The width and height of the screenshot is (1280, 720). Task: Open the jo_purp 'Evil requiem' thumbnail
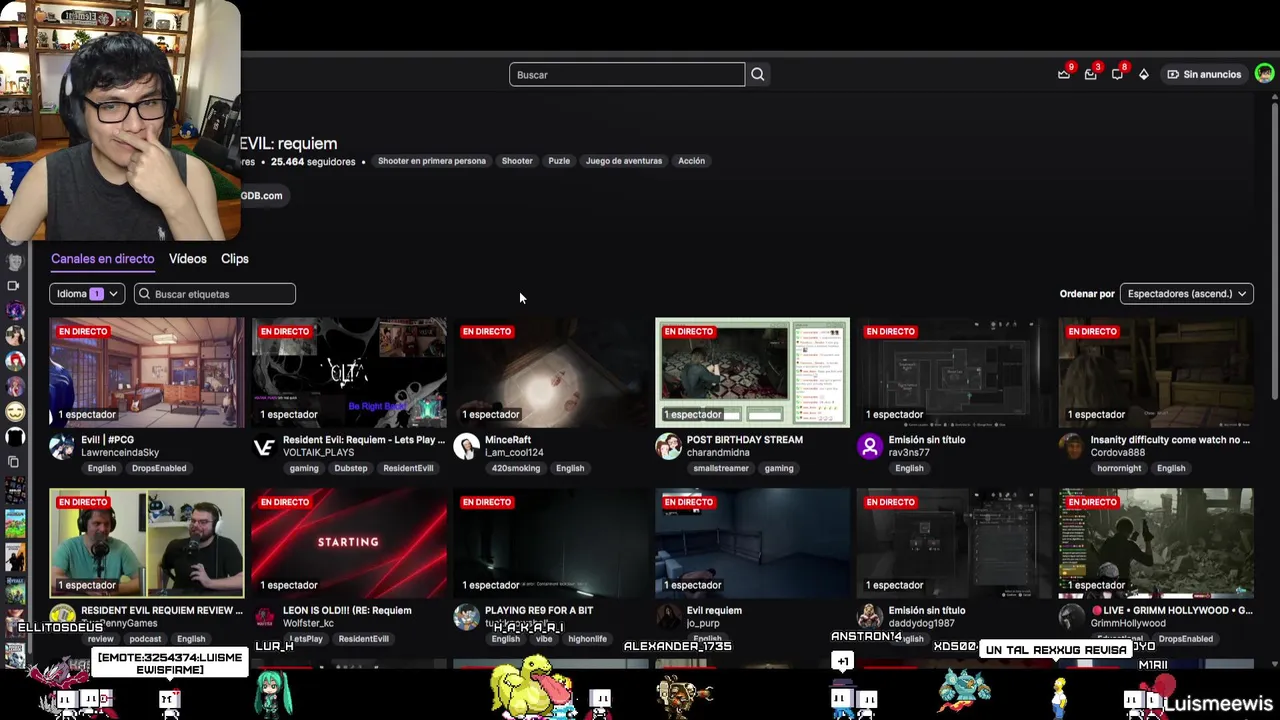[752, 543]
